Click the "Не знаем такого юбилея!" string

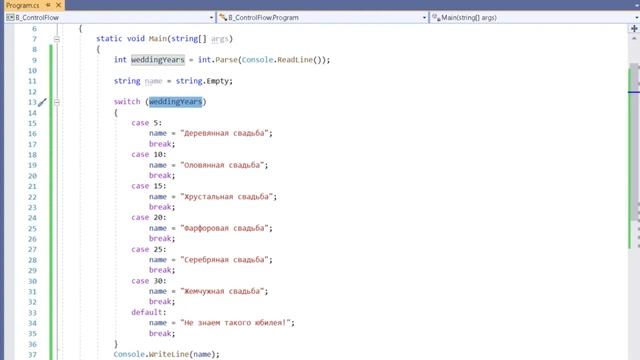pyautogui.click(x=235, y=322)
